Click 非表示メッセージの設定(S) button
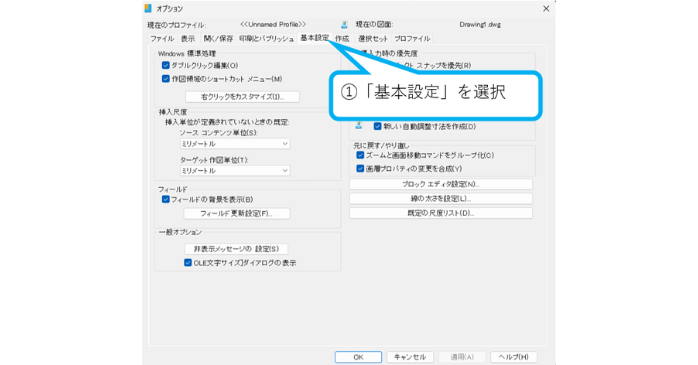The width and height of the screenshot is (698, 365). 236,249
